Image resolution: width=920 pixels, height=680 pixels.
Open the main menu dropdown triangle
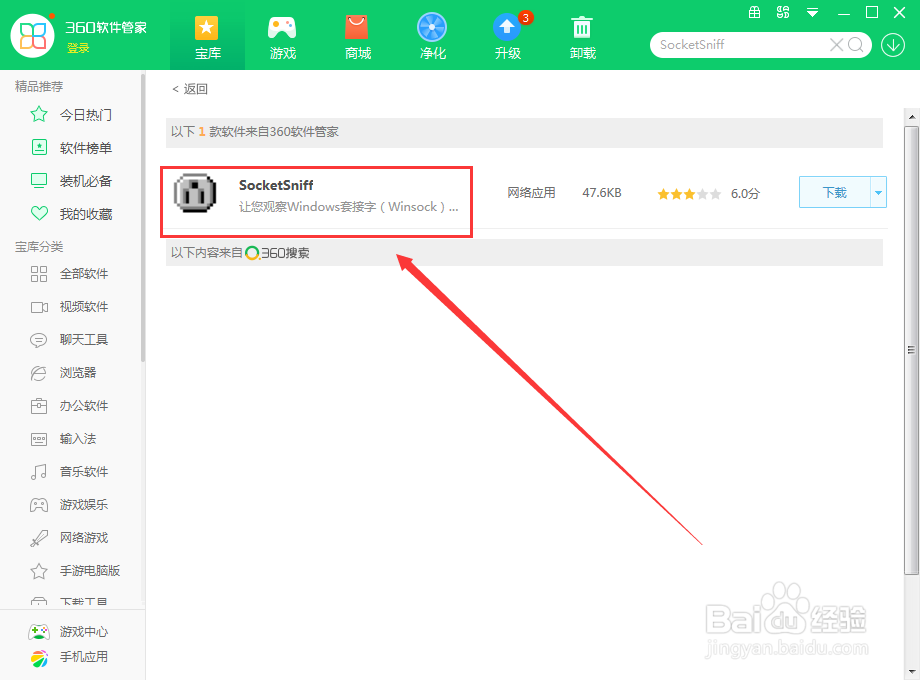812,13
